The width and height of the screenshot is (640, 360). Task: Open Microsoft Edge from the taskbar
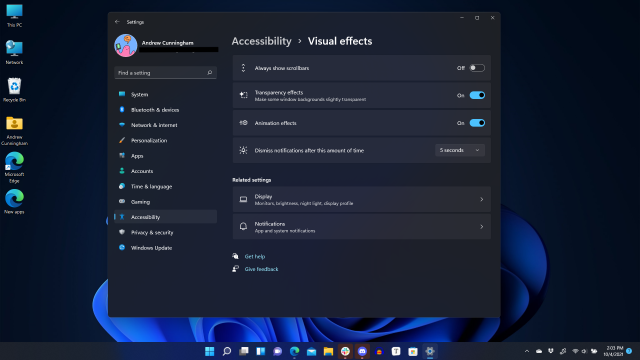[294, 351]
